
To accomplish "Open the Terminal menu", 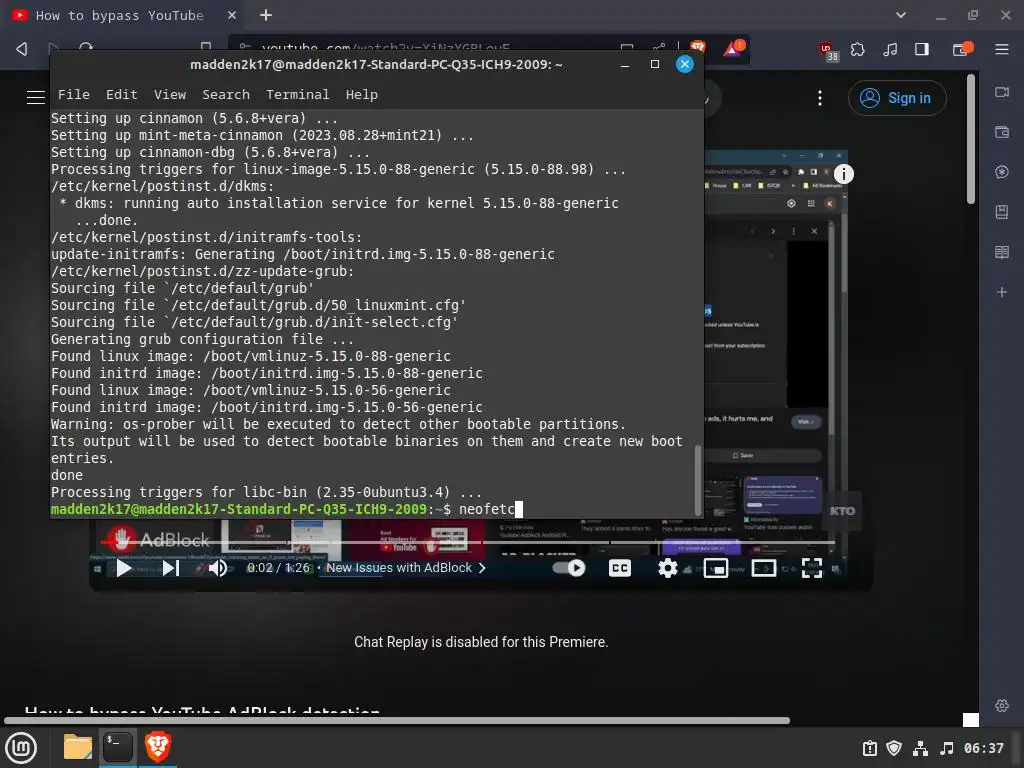I will tap(298, 95).
